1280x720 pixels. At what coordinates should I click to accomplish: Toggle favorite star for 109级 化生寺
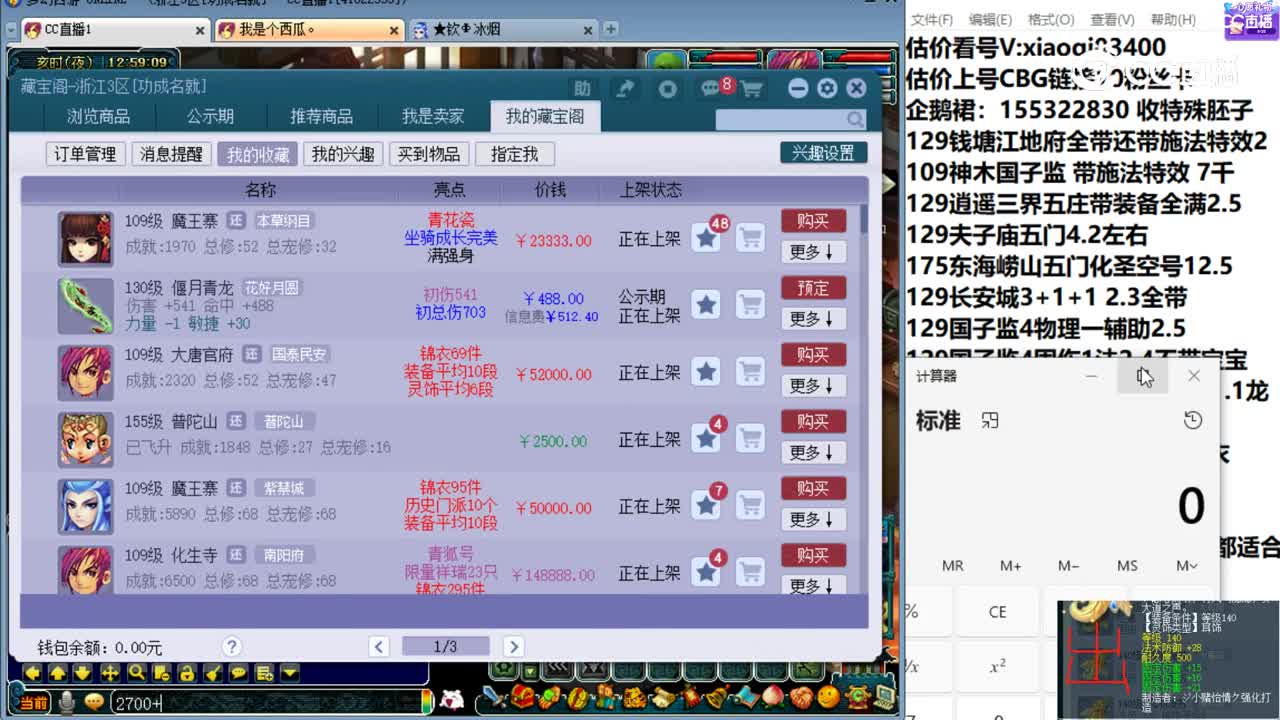click(706, 572)
